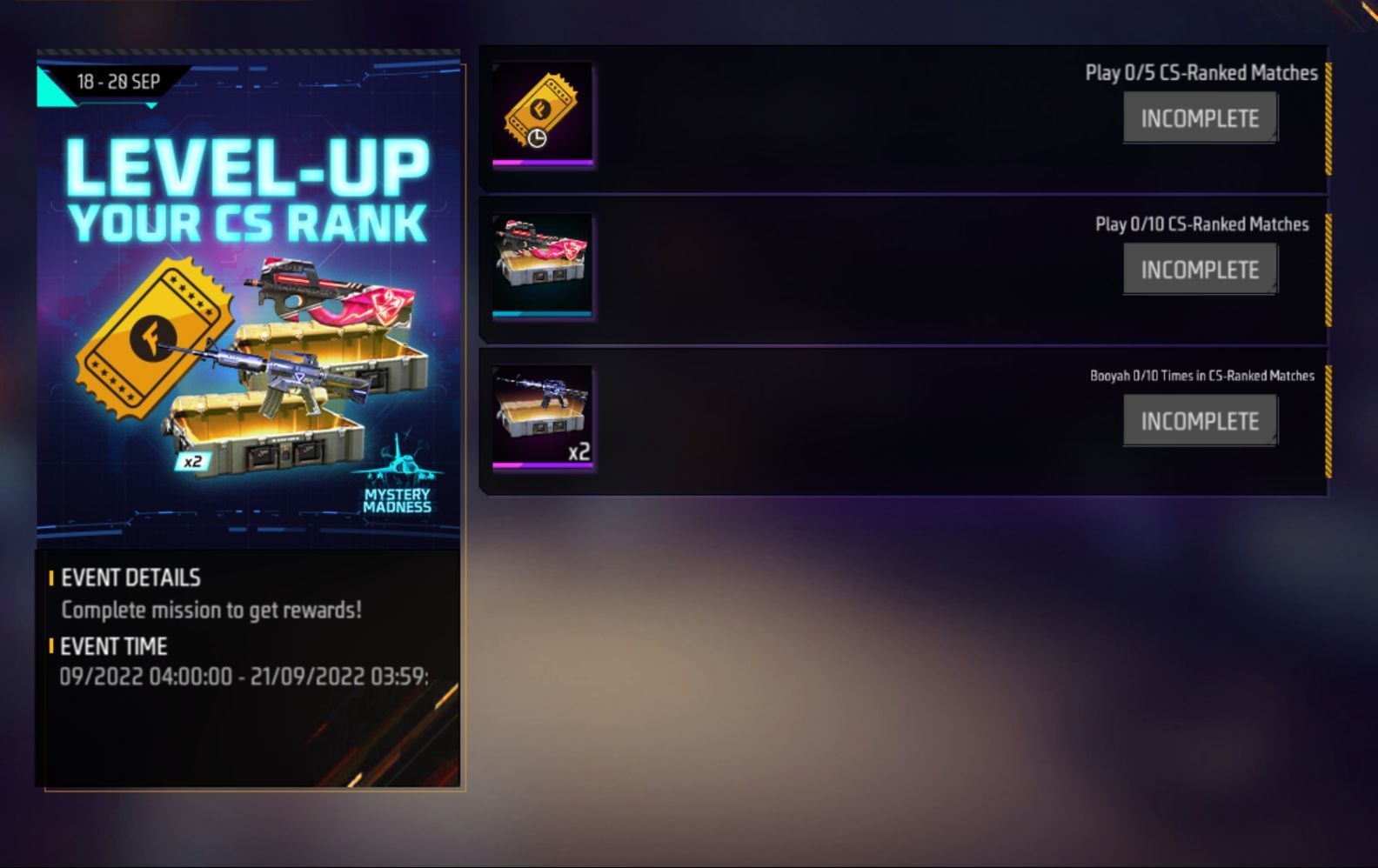The height and width of the screenshot is (868, 1378).
Task: Click INCOMPLETE for Play 0/10 CS-Ranked Matches
Action: [1200, 270]
